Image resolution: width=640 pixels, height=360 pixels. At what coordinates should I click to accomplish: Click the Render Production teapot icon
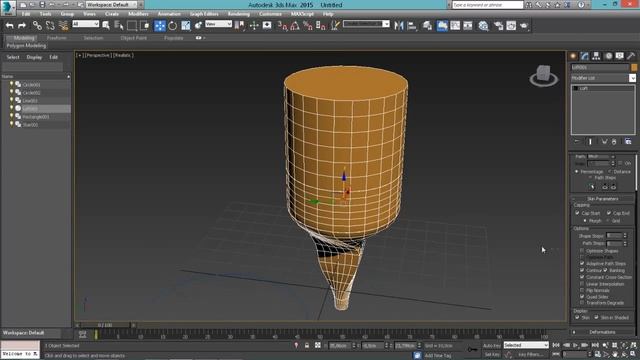pos(524,26)
